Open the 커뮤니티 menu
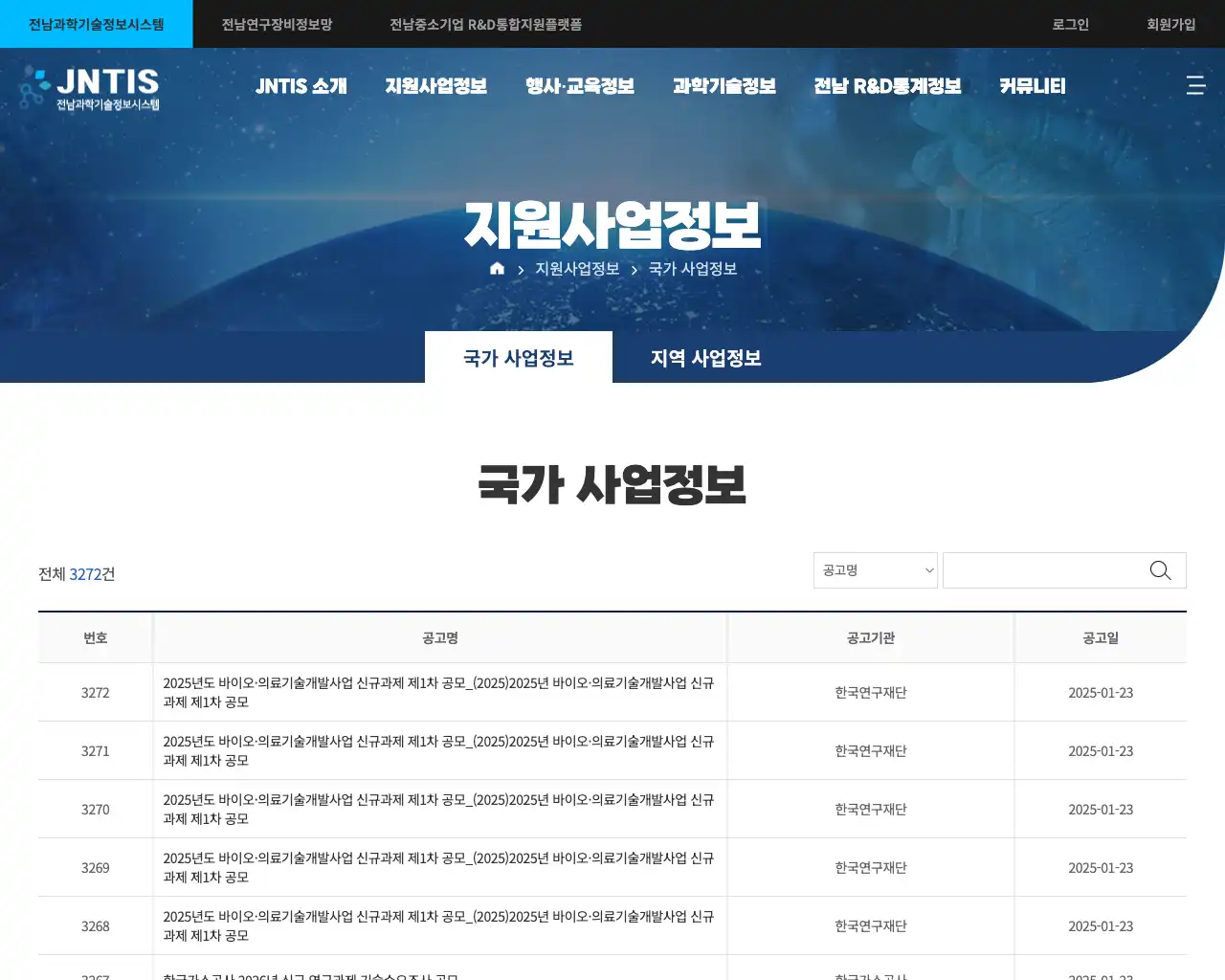This screenshot has width=1225, height=980. pos(1032,85)
